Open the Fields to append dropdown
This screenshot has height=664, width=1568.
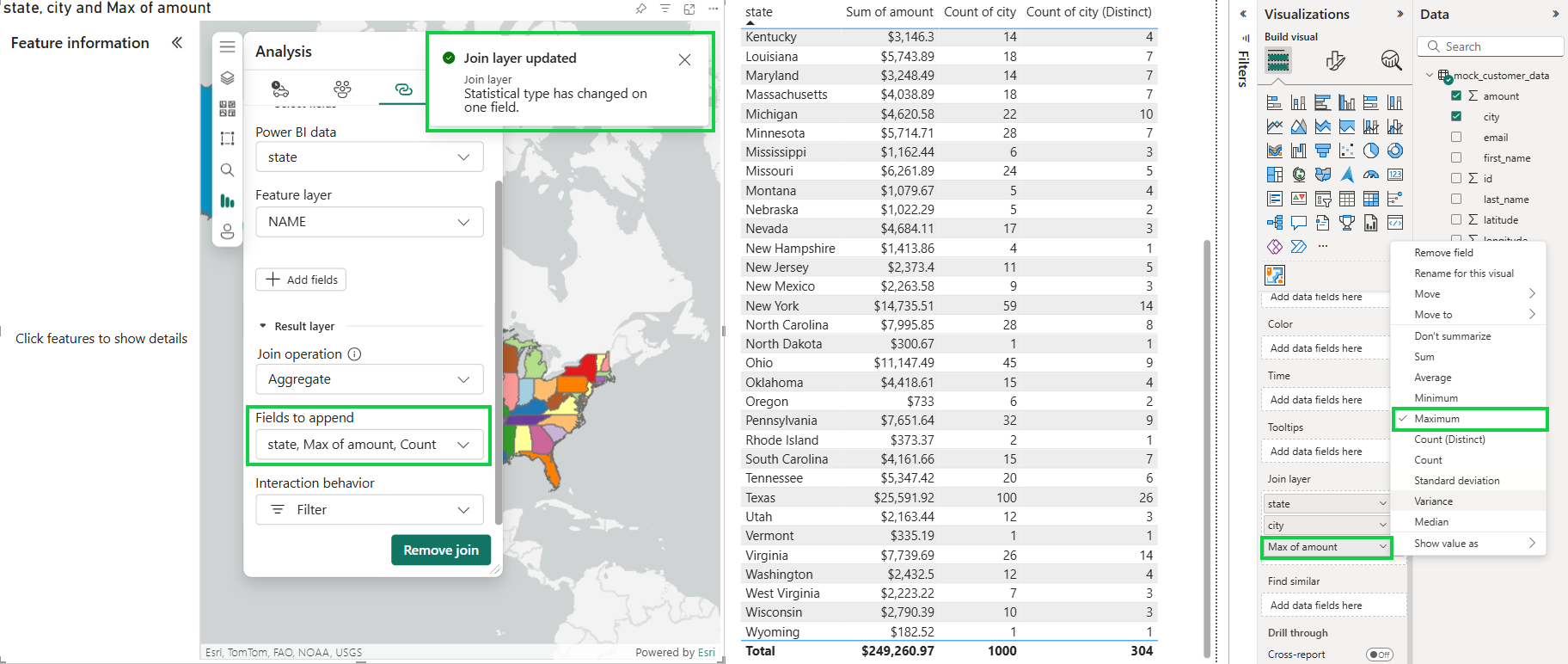coord(370,445)
